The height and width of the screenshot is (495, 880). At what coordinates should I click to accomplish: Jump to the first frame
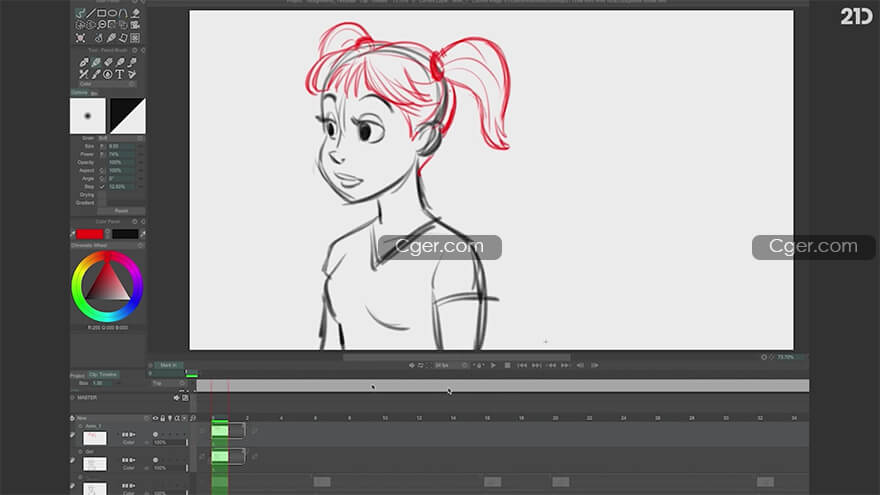pyautogui.click(x=521, y=365)
